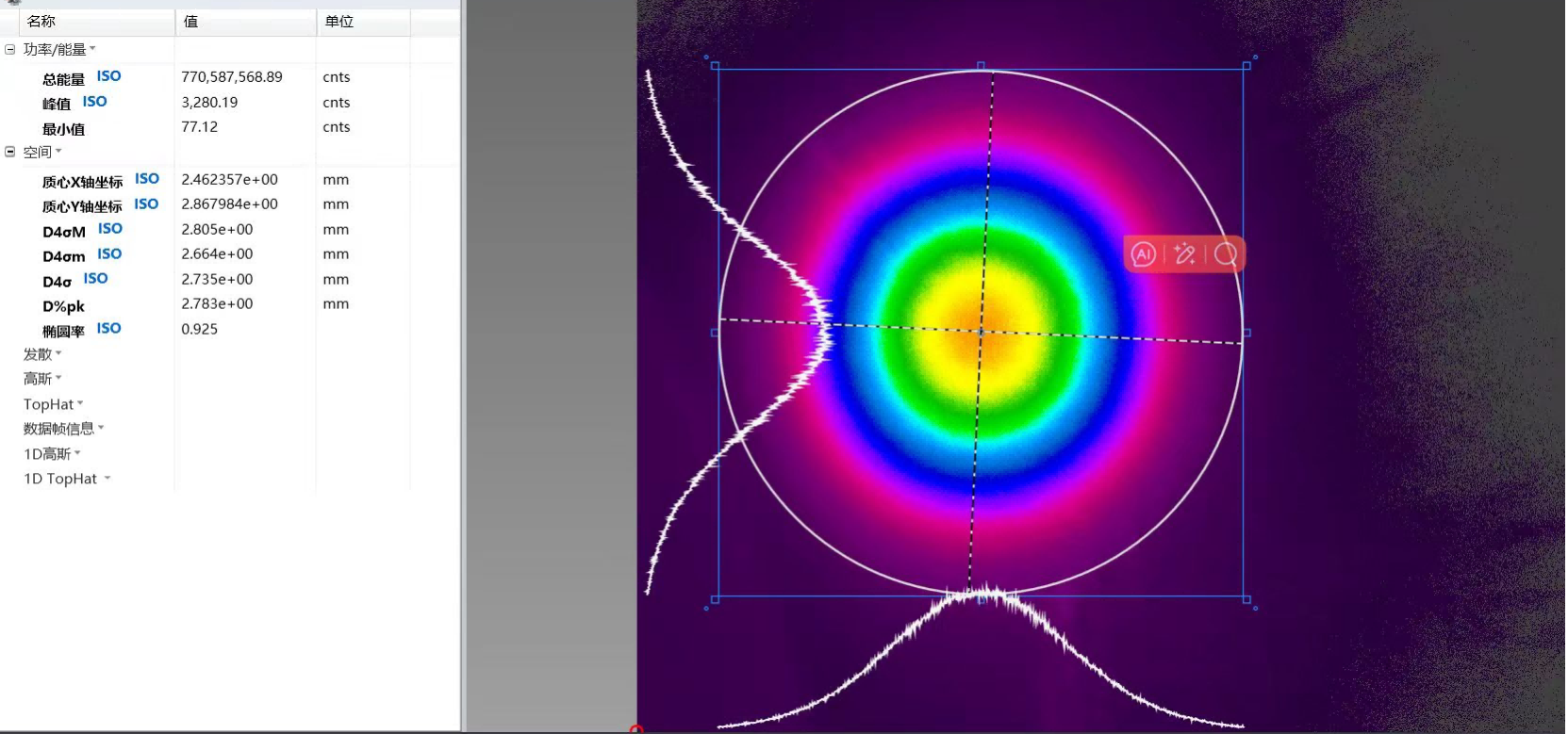Click the 值 column header
Viewport: 1568px width, 734px height.
(x=190, y=21)
